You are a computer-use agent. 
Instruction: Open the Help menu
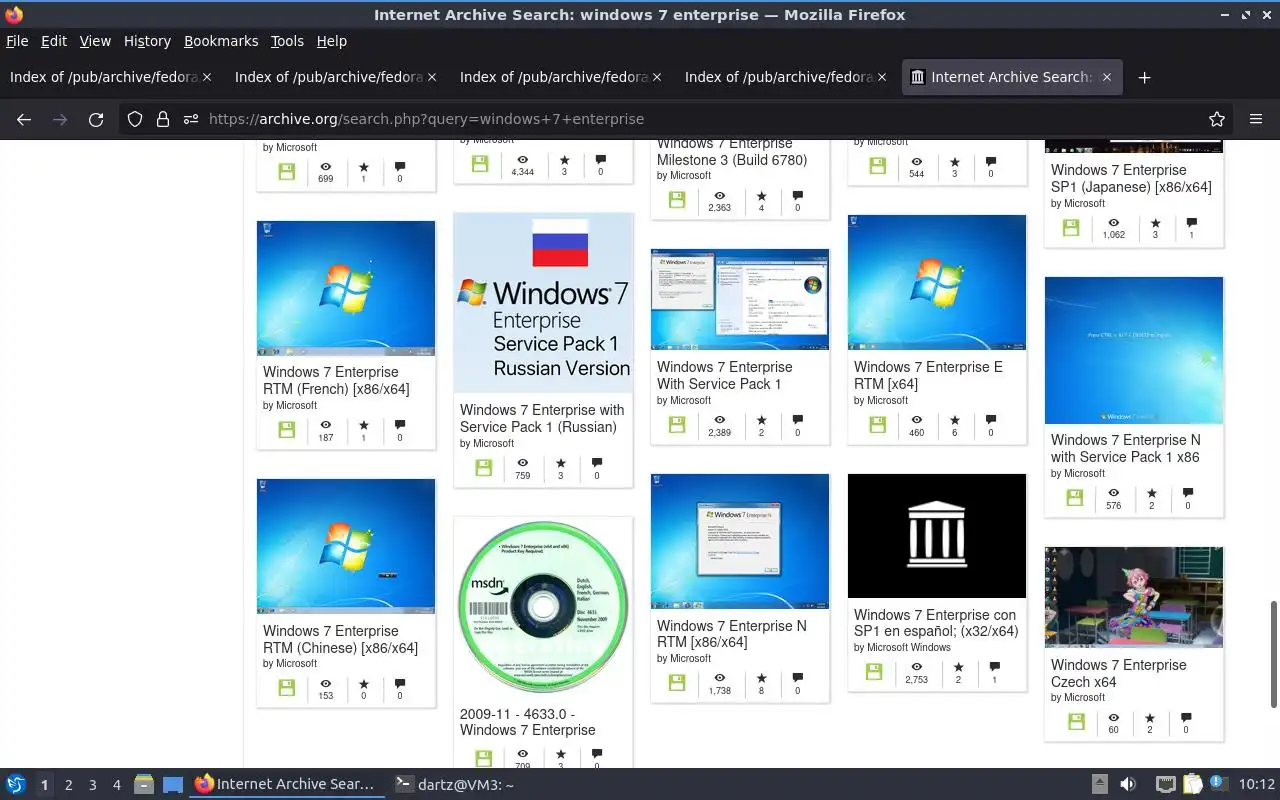(x=332, y=41)
